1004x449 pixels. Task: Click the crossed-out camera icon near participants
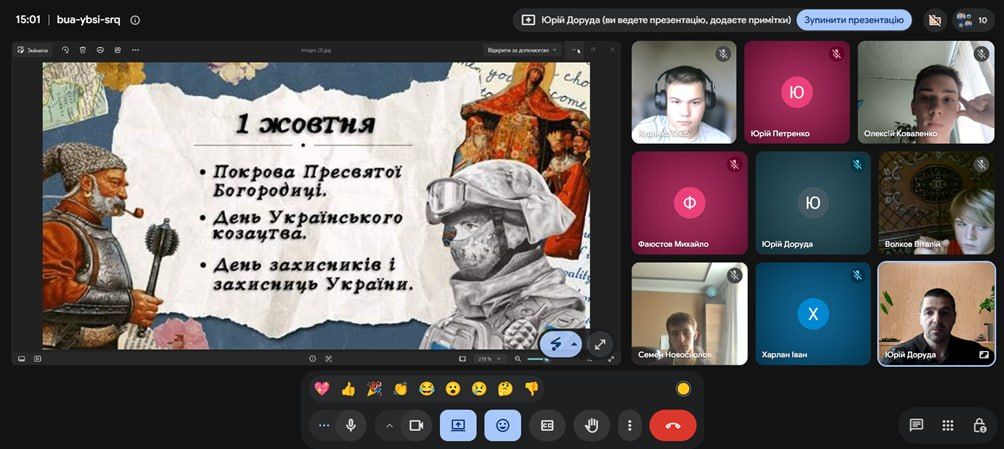(935, 20)
